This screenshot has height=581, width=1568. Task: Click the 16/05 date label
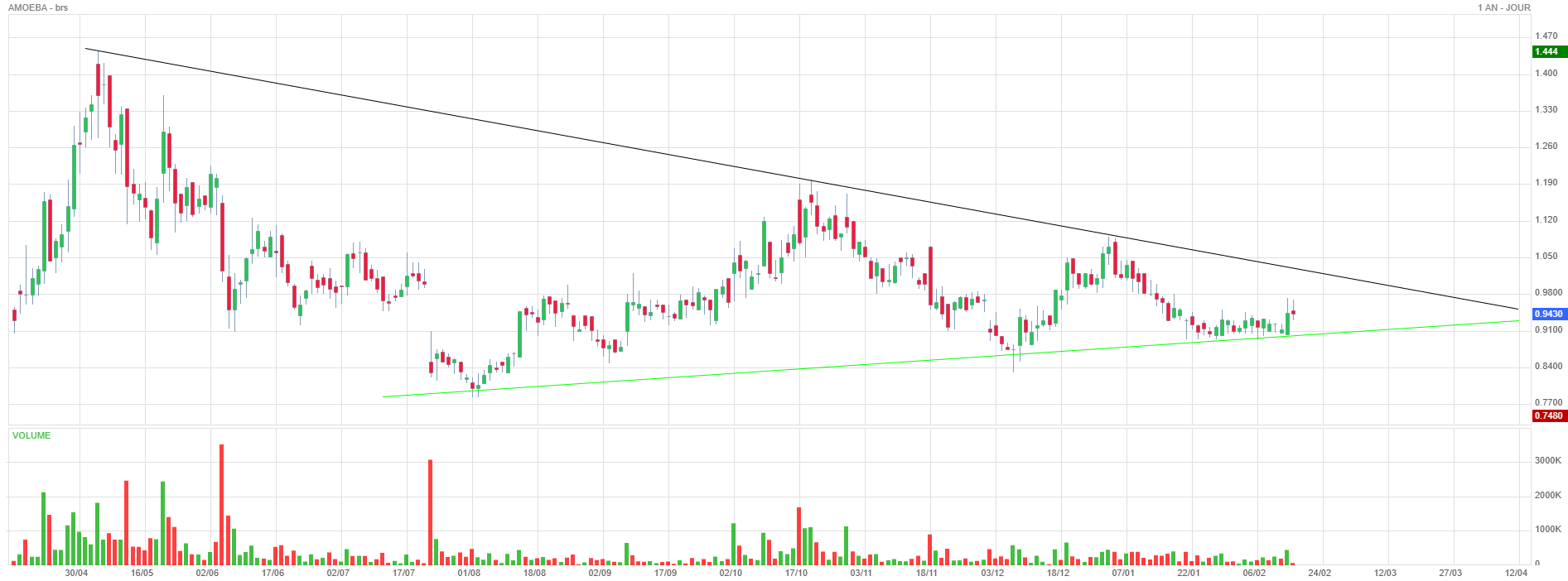point(142,573)
